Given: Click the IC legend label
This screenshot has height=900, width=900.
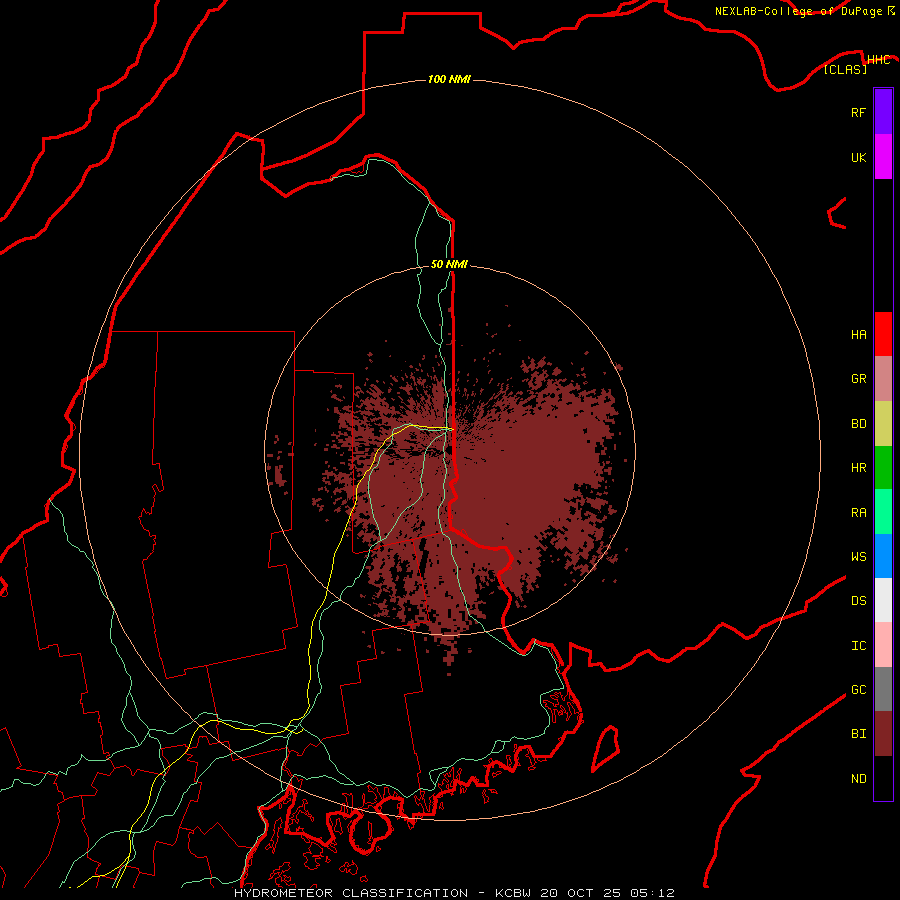Looking at the screenshot, I should (858, 646).
